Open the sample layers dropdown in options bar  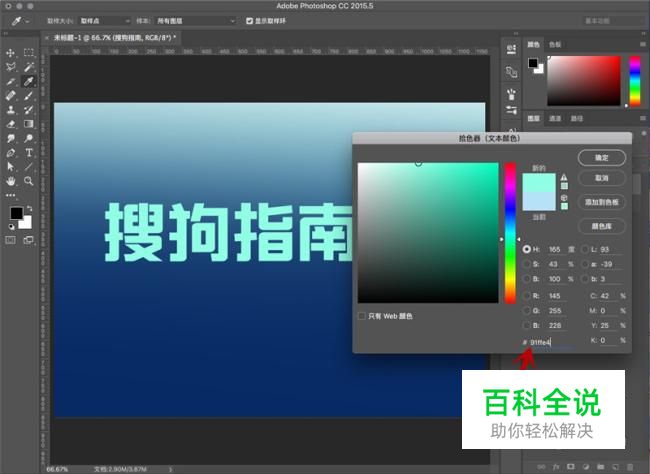click(195, 21)
